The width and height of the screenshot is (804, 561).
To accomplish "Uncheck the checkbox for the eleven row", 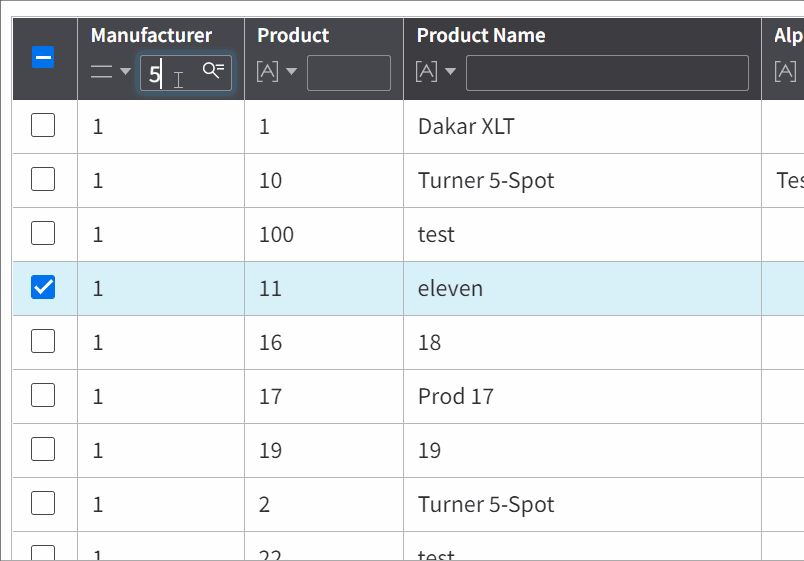I will [x=43, y=287].
